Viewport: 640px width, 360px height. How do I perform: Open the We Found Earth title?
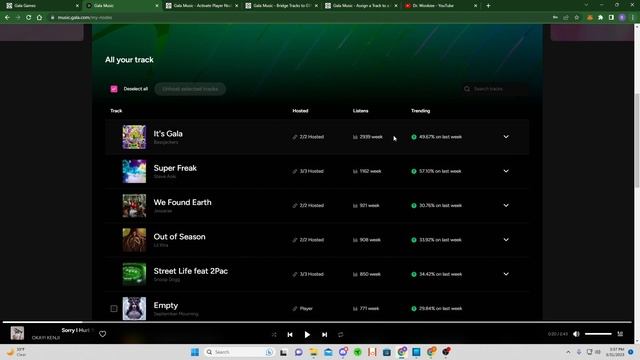click(x=182, y=202)
